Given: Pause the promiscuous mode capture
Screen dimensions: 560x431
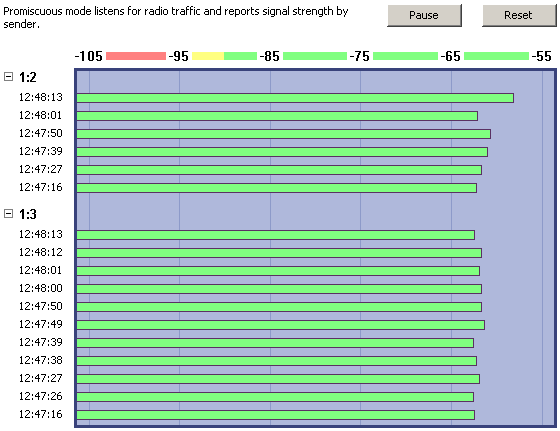Looking at the screenshot, I should pos(424,15).
